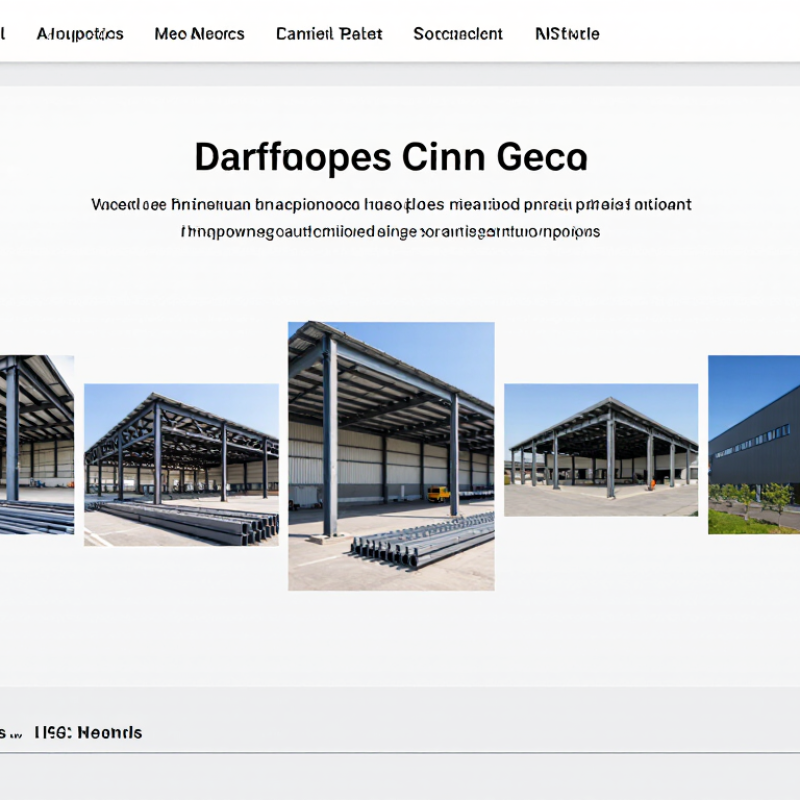
Task: Open the large center steel canopy photo
Action: [391, 456]
